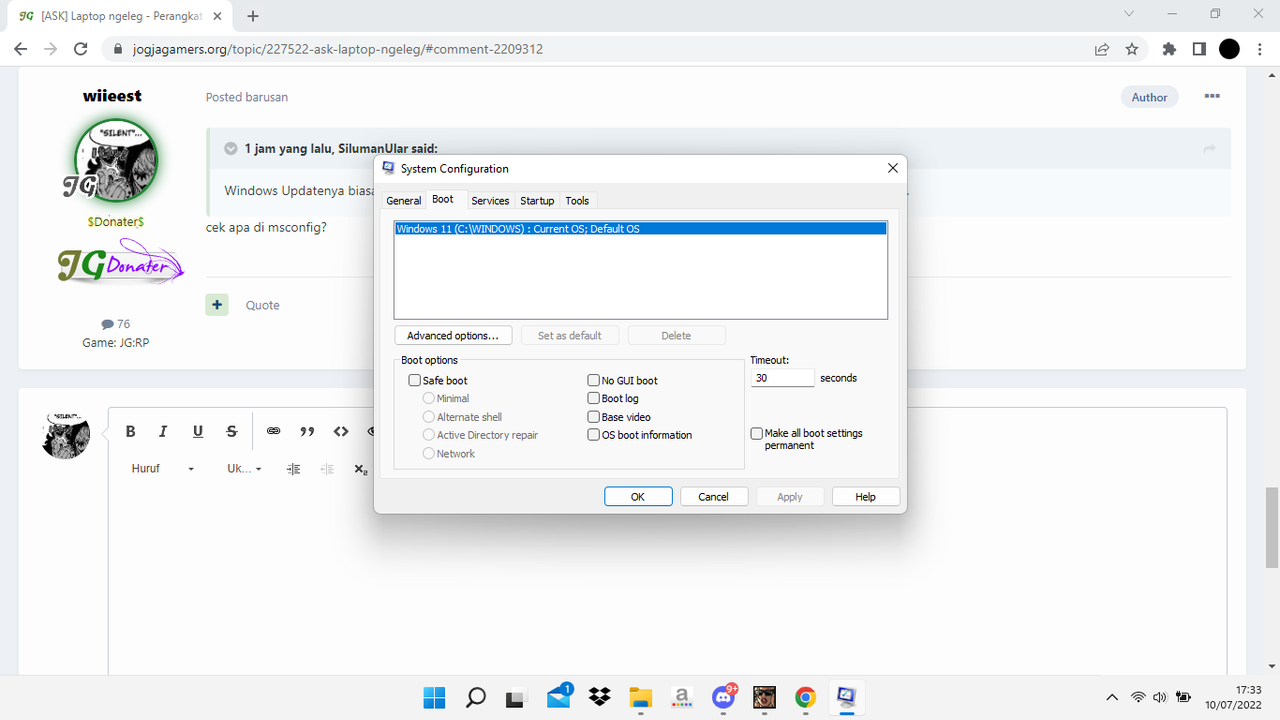The height and width of the screenshot is (720, 1280).
Task: Click OK in System Configuration
Action: (638, 496)
